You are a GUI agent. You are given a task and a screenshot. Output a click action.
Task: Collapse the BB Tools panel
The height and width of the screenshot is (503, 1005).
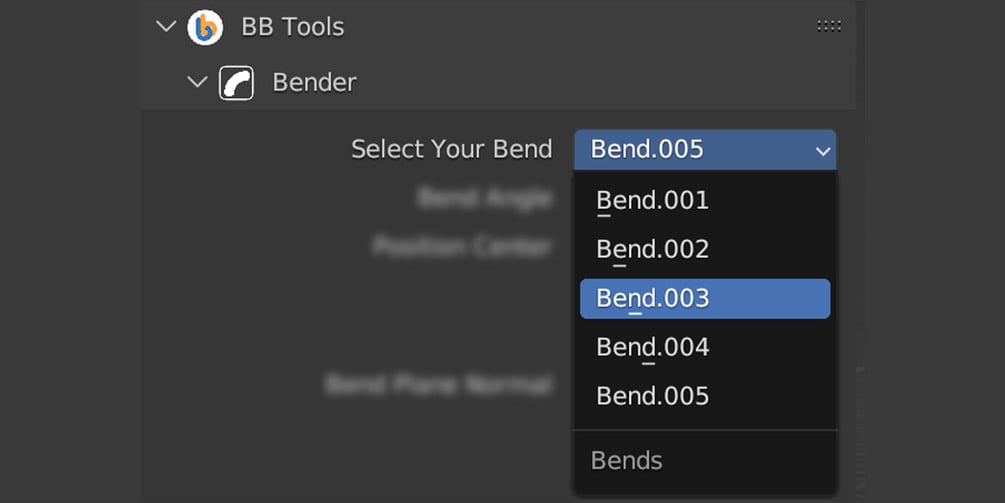click(x=166, y=27)
